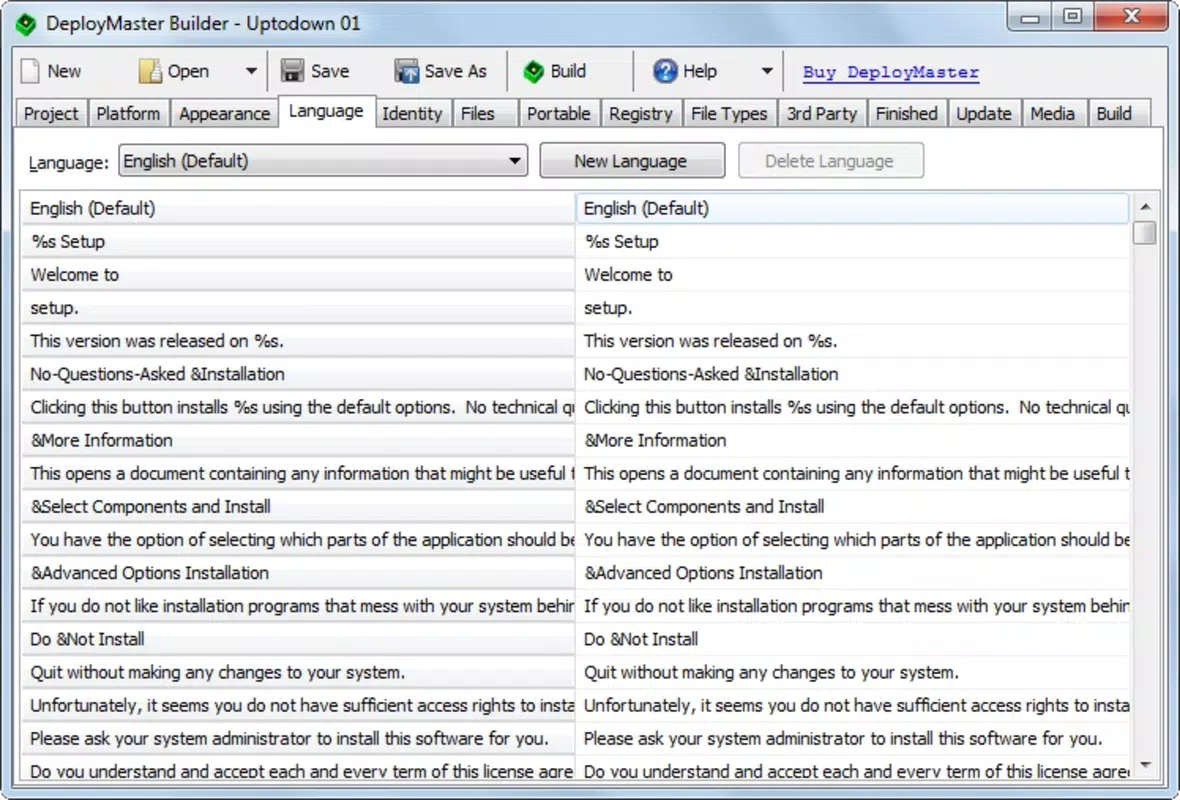The image size is (1180, 800).
Task: Expand the Open button dropdown arrow
Action: [x=251, y=71]
